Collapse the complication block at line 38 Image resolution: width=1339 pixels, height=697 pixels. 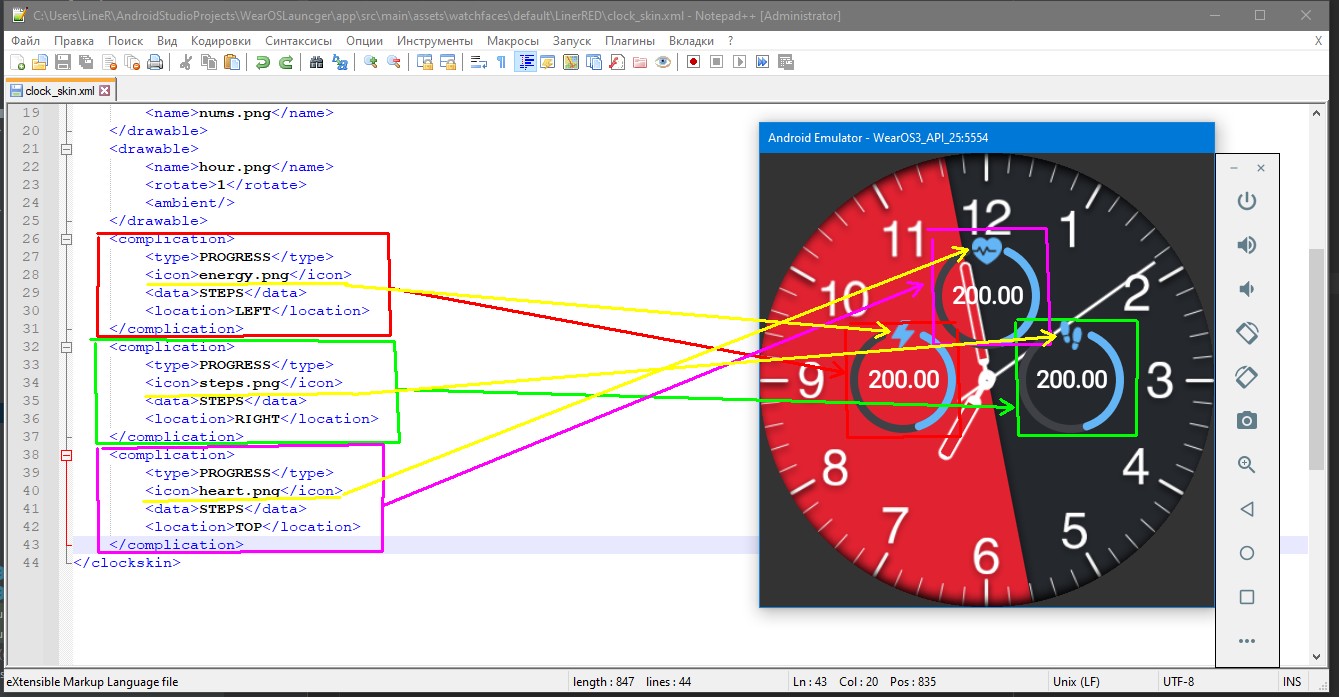(67, 455)
